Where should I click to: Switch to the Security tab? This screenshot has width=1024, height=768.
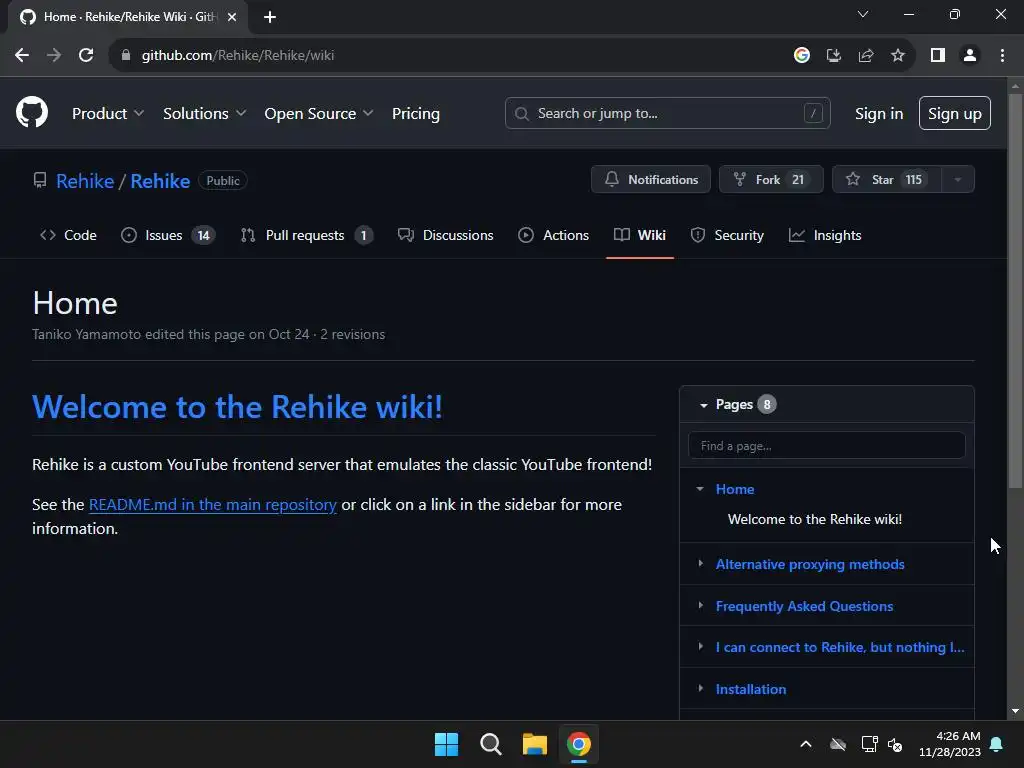(x=727, y=235)
